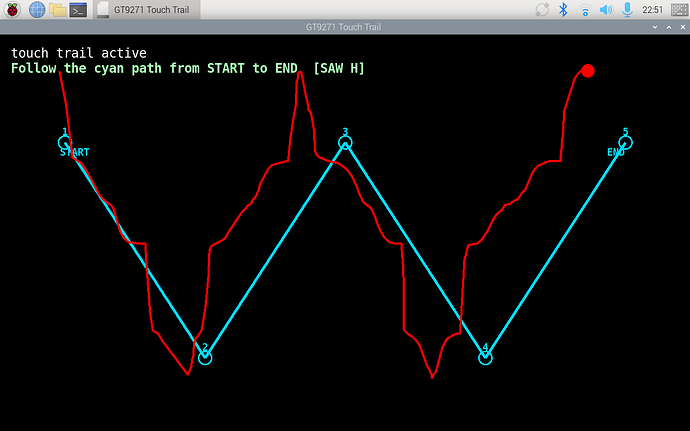Click the 'touch trail active' status text

coord(79,53)
